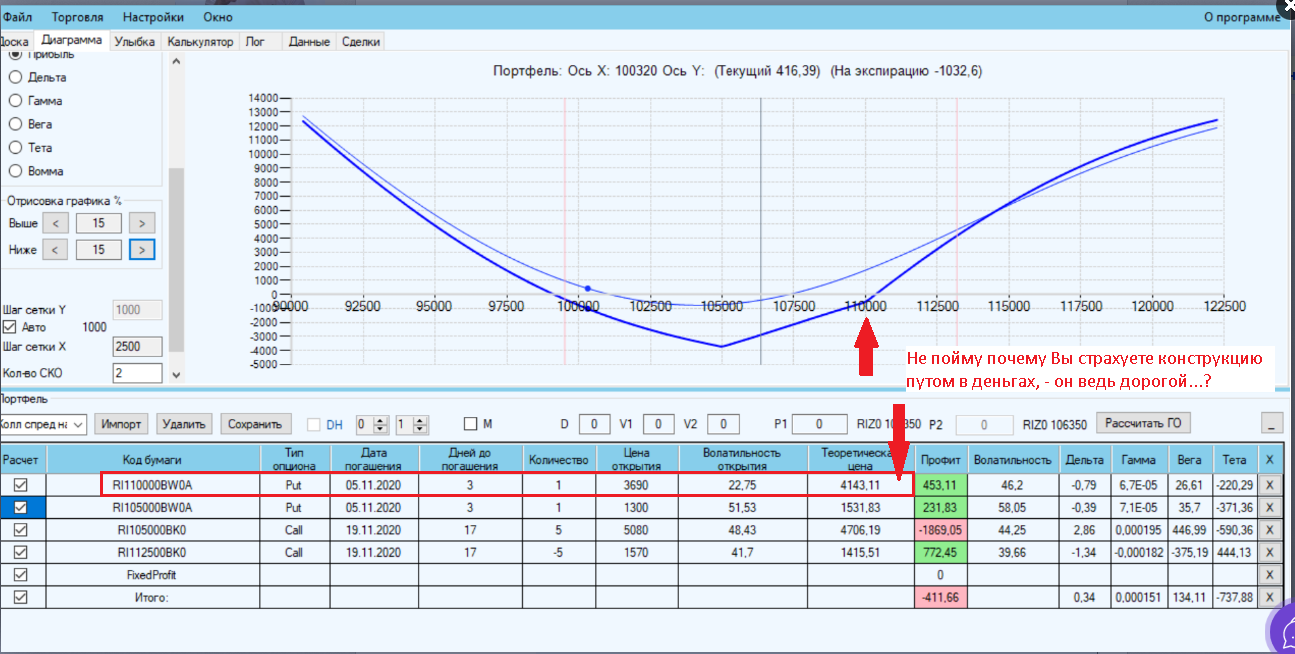Click the Код бумаги column header

152,459
